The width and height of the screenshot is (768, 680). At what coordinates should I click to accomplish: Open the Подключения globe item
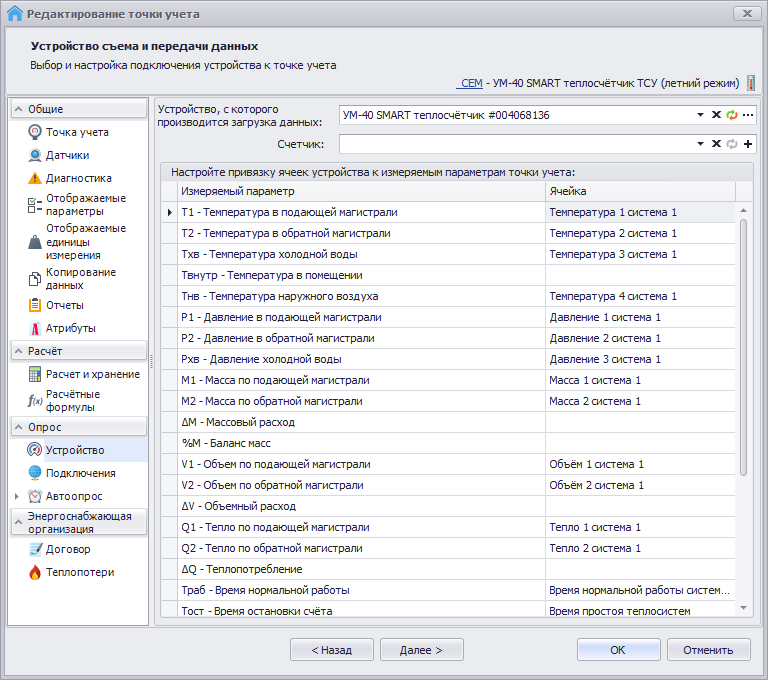pos(80,473)
